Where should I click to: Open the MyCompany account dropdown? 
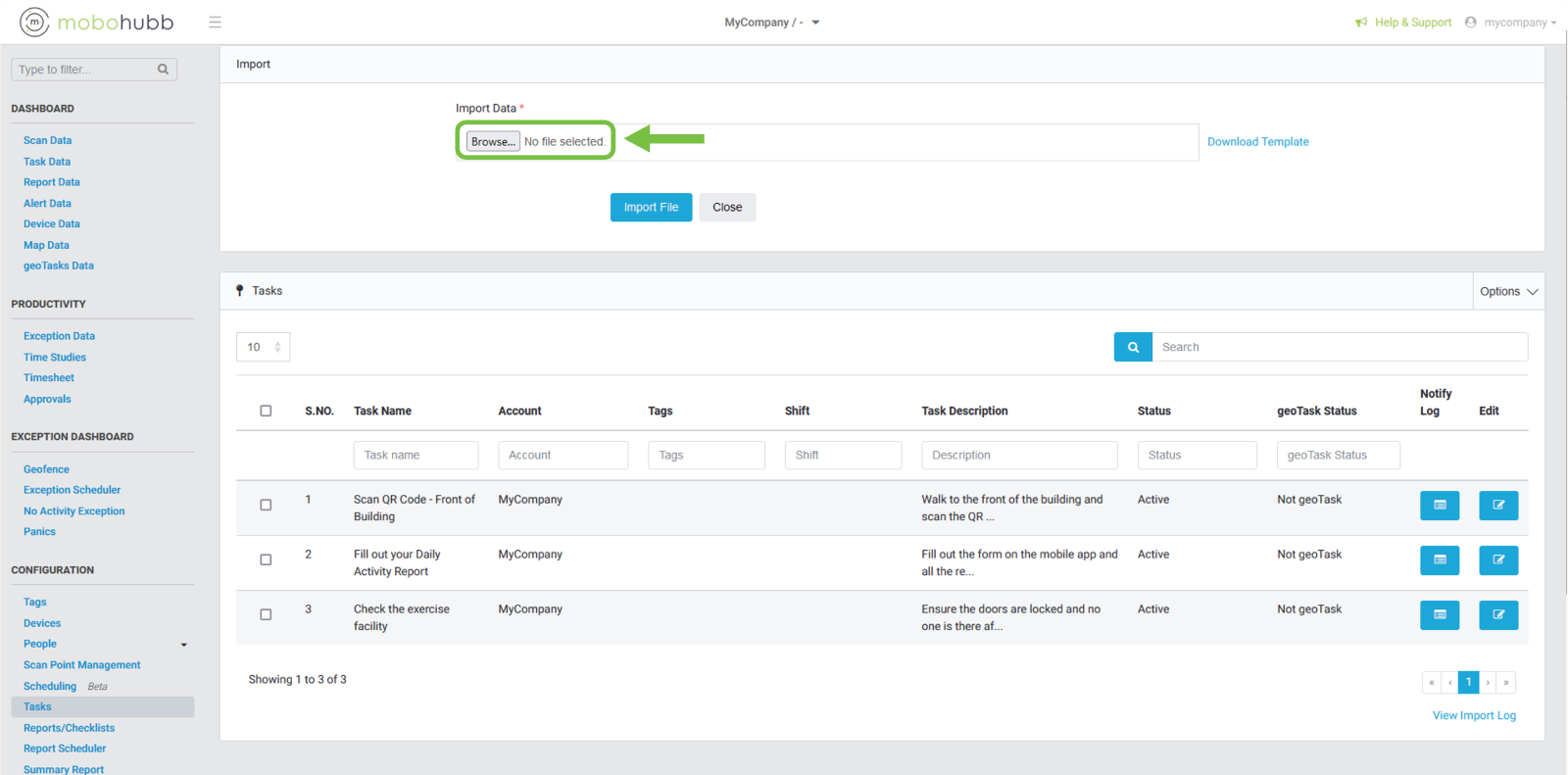click(x=771, y=23)
